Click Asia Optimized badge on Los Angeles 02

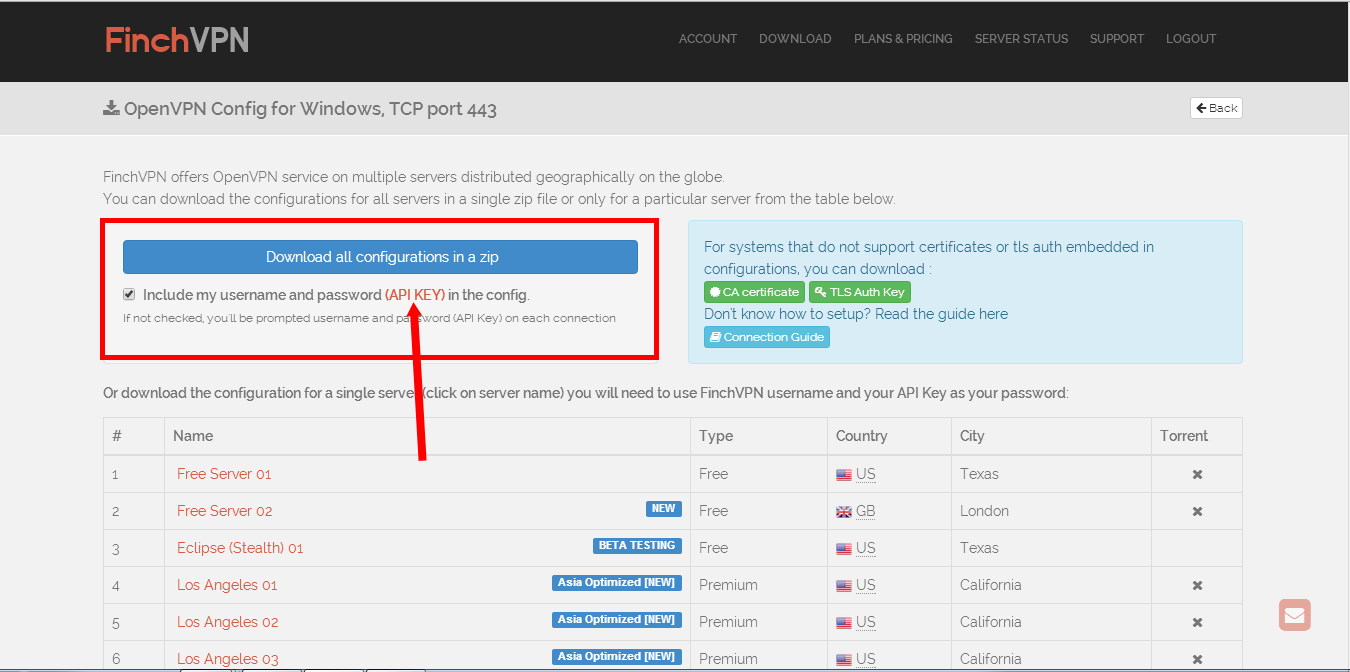617,620
